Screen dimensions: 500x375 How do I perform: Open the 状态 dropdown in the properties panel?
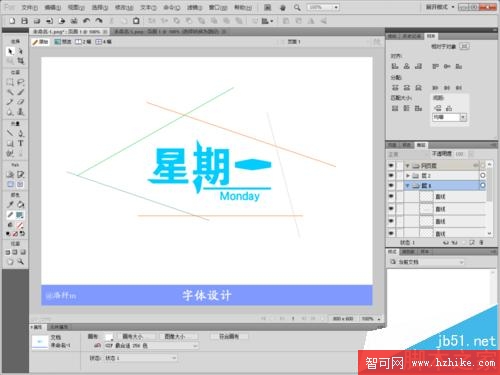coord(141,358)
